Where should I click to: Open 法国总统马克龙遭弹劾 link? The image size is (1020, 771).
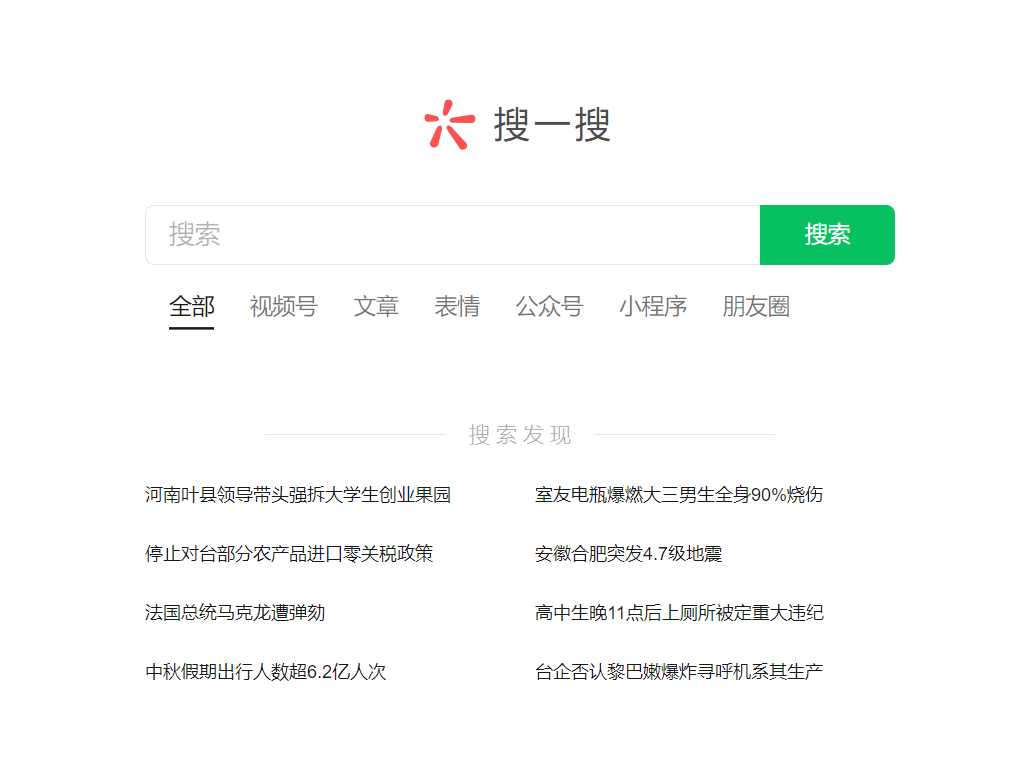(x=235, y=613)
